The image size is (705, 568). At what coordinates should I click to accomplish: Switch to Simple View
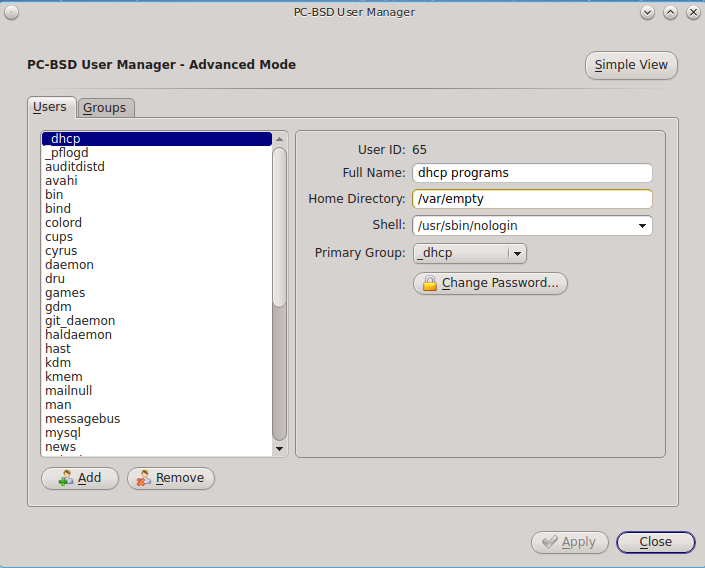pos(631,65)
